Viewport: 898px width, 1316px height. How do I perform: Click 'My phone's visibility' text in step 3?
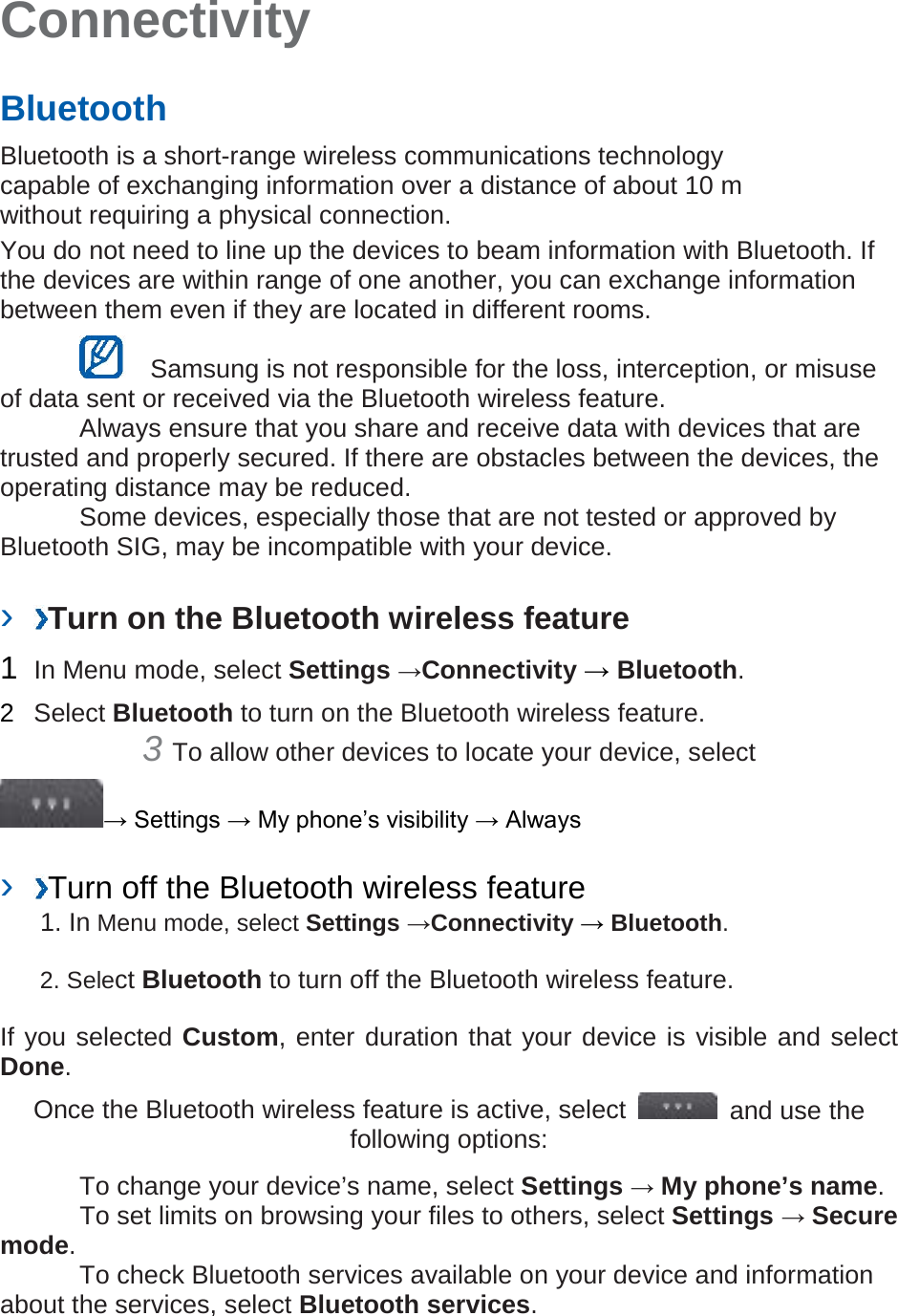(x=363, y=820)
